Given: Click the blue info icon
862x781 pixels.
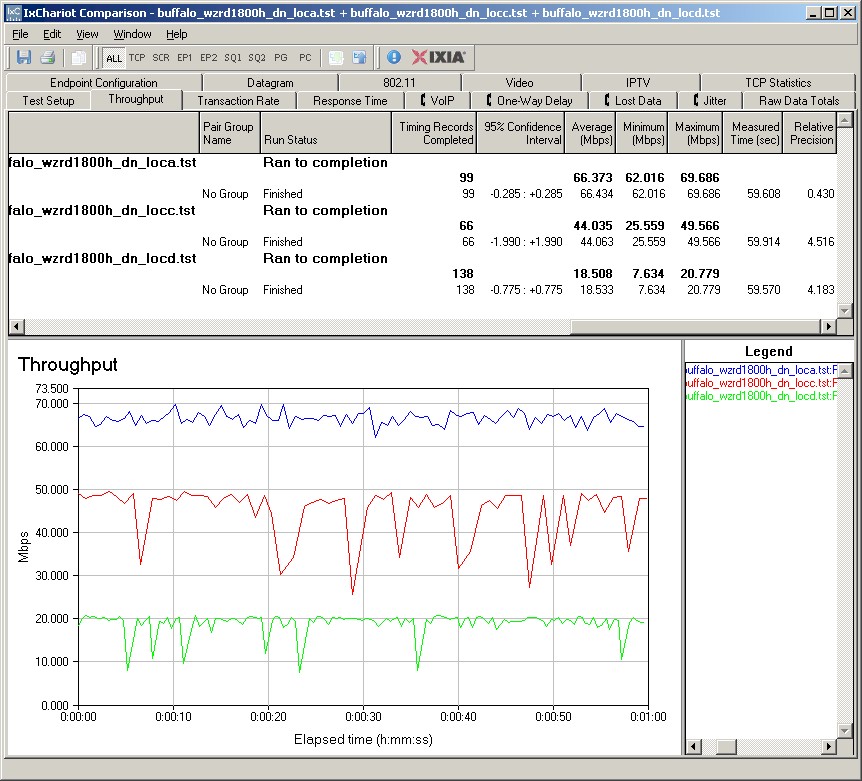Looking at the screenshot, I should pyautogui.click(x=394, y=57).
